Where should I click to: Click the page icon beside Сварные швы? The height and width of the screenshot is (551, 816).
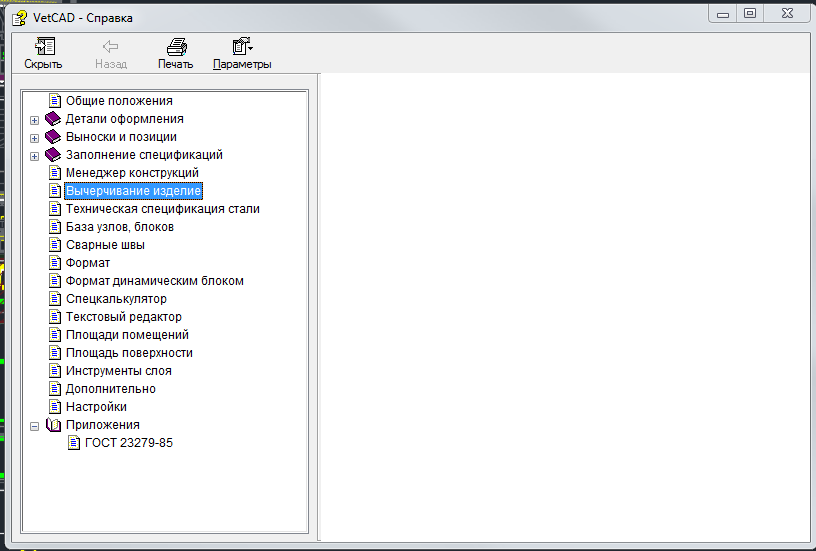(x=55, y=245)
